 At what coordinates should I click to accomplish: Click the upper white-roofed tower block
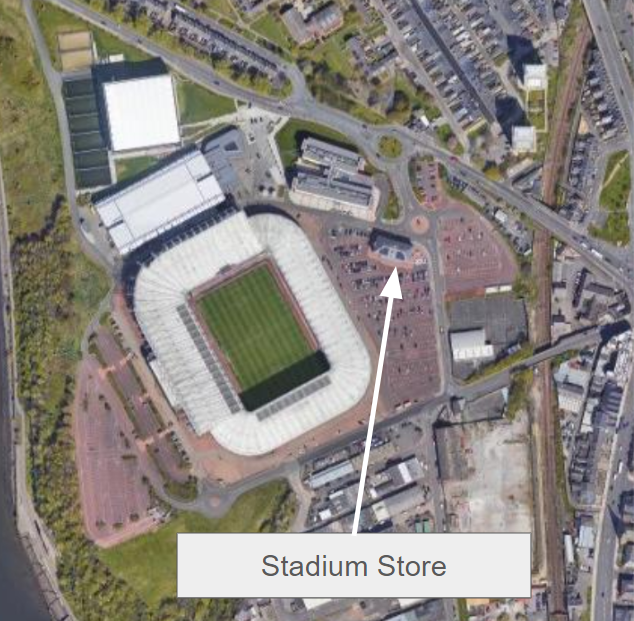(535, 76)
